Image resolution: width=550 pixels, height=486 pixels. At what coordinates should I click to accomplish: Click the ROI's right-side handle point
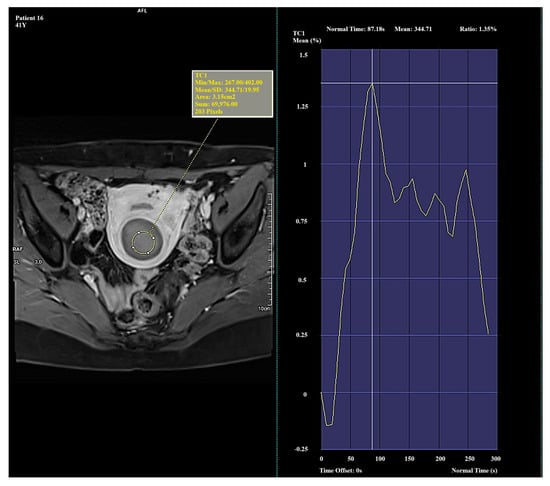point(154,238)
